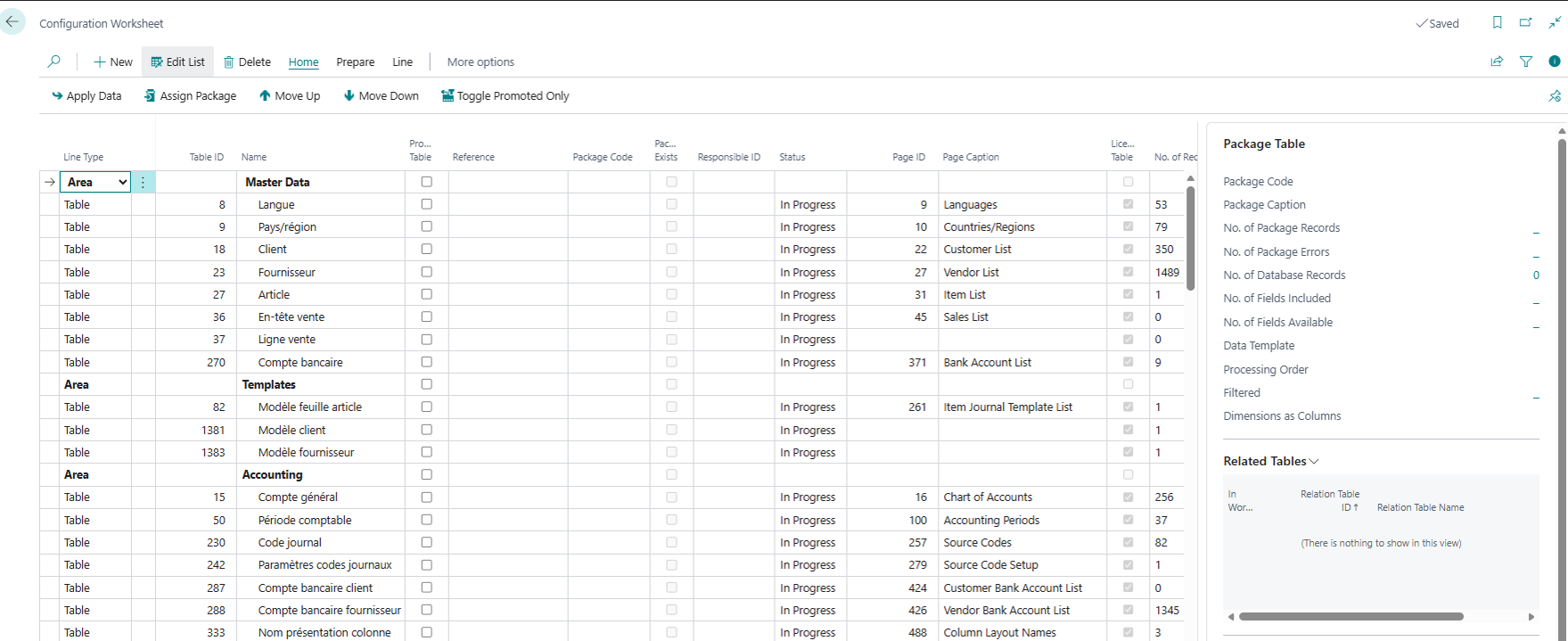This screenshot has width=1568, height=641.
Task: Click the back arrow icon
Action: 12,21
